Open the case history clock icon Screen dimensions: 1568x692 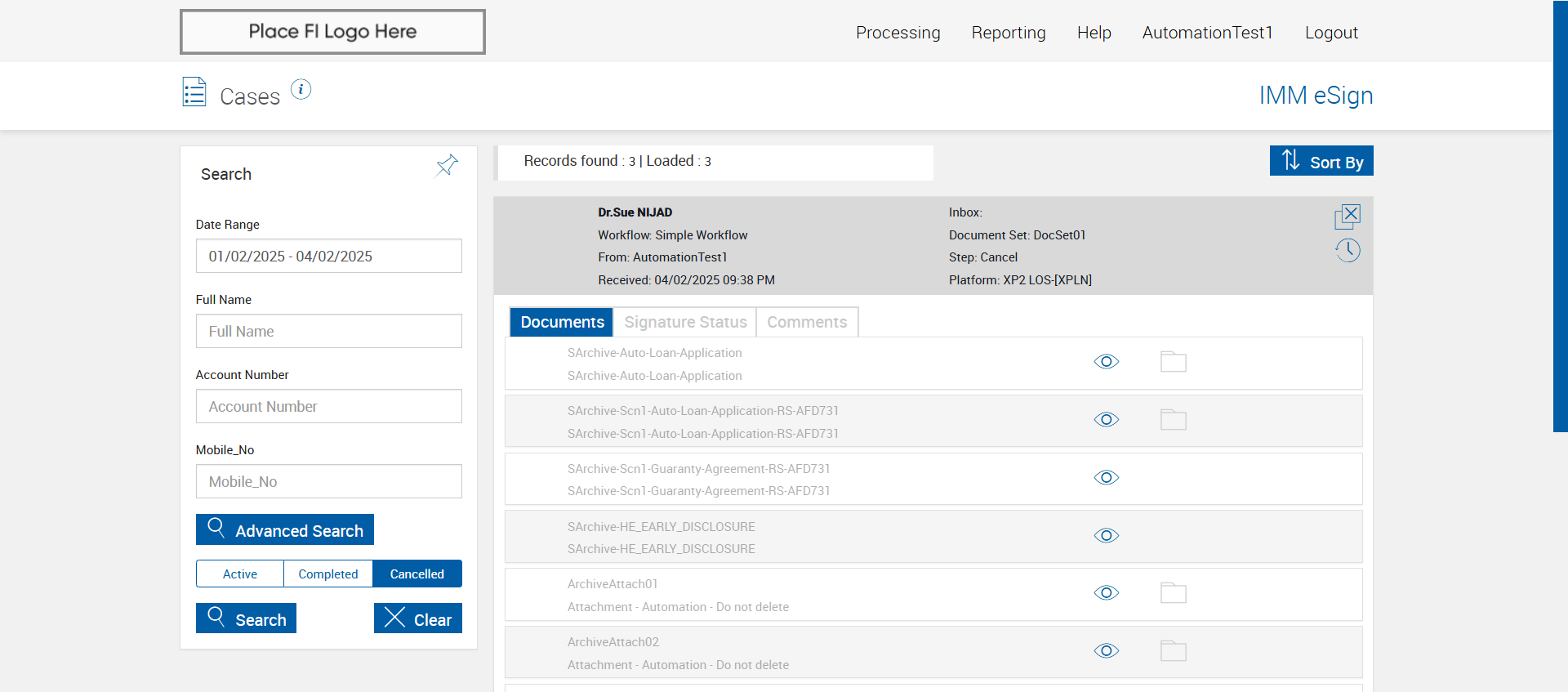1347,250
